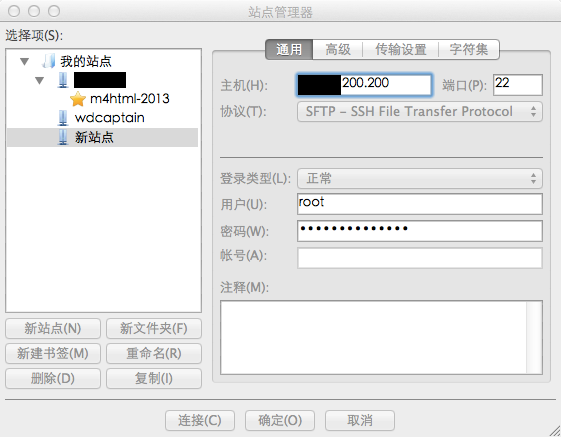Screen dimensions: 561x437
Task: Click the empty 帐号 account field
Action: pos(420,258)
